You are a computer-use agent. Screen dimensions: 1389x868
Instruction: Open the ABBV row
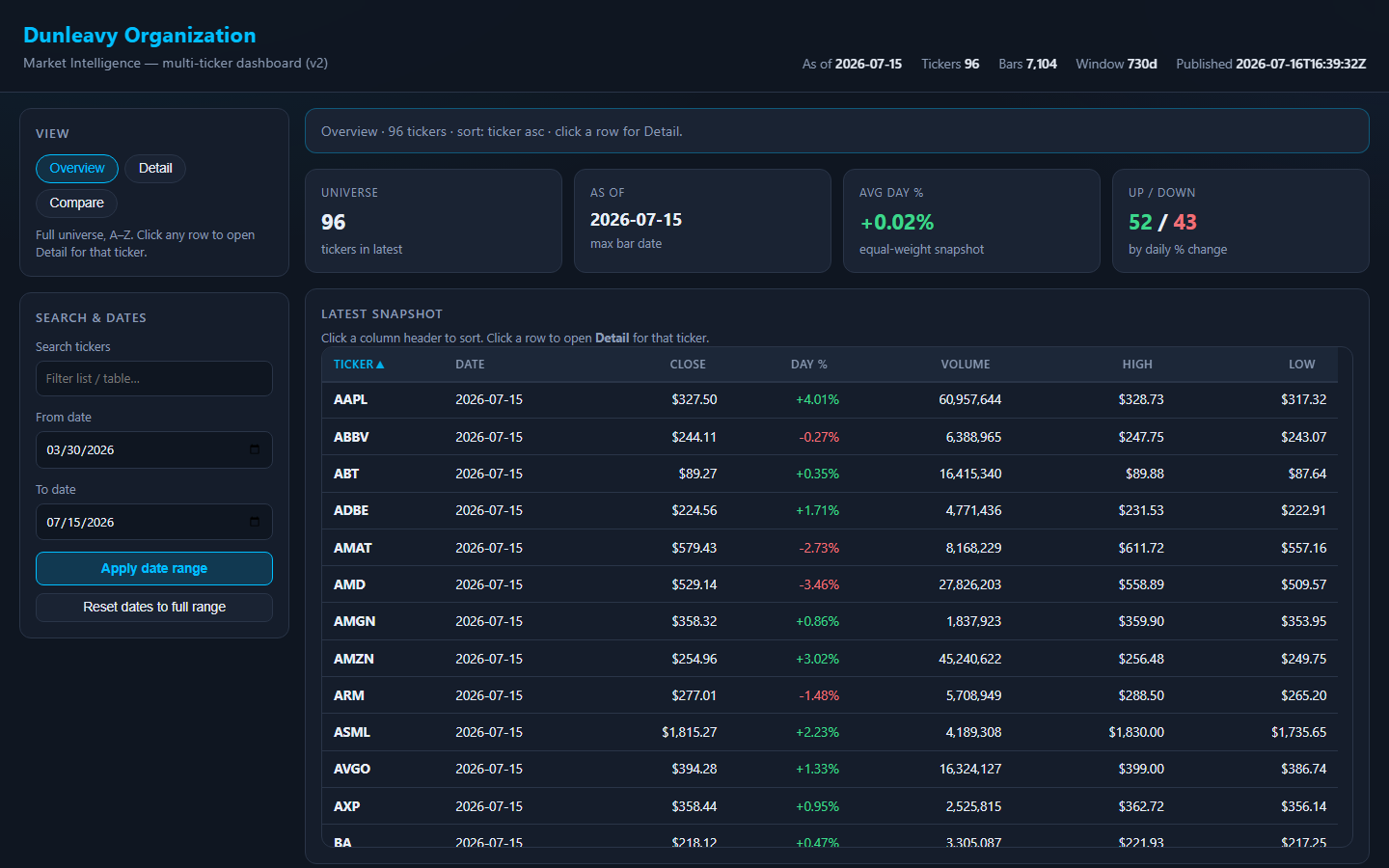point(830,437)
